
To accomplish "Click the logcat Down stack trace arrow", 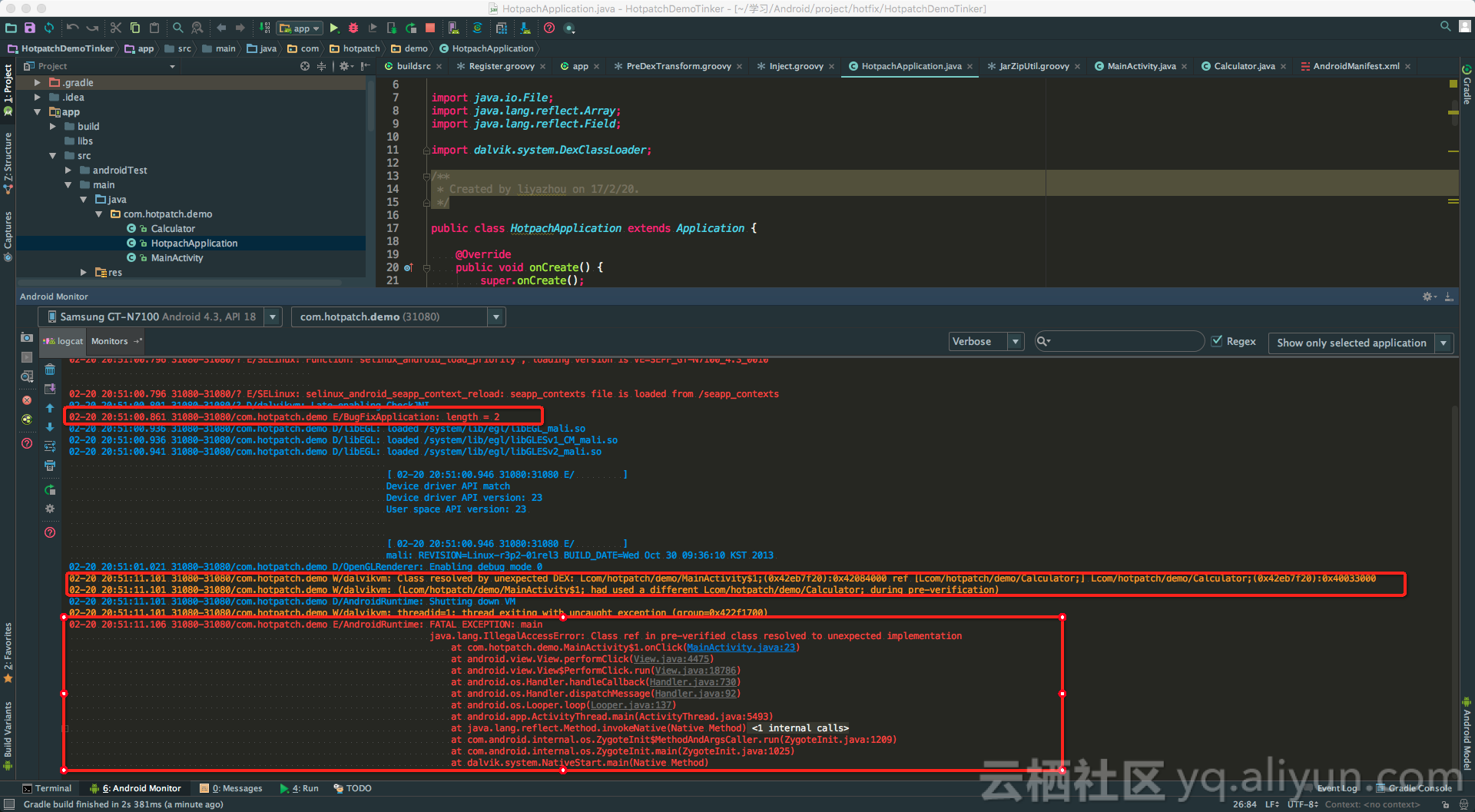I will tap(50, 427).
